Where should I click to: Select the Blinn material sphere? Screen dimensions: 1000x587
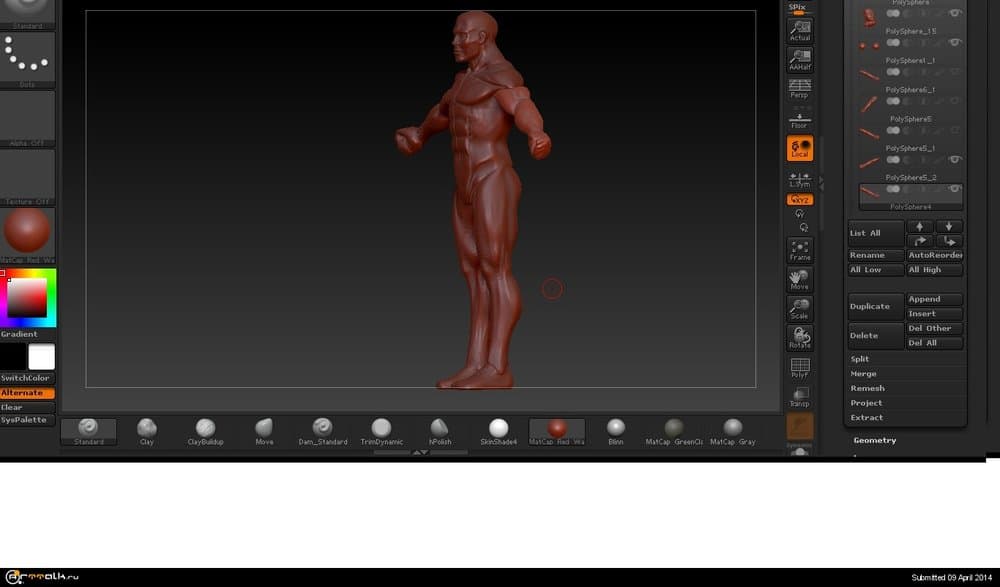616,430
